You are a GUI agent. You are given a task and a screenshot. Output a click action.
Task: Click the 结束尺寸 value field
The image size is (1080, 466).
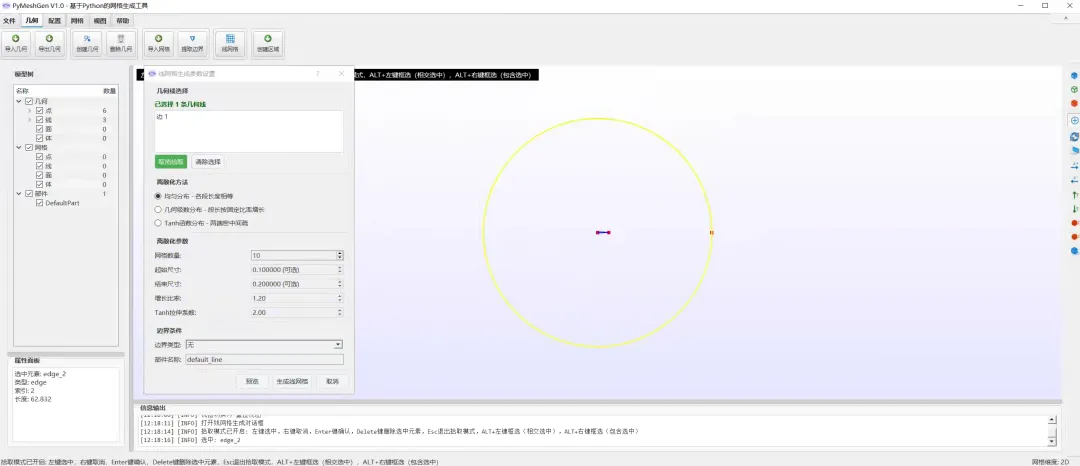click(297, 284)
